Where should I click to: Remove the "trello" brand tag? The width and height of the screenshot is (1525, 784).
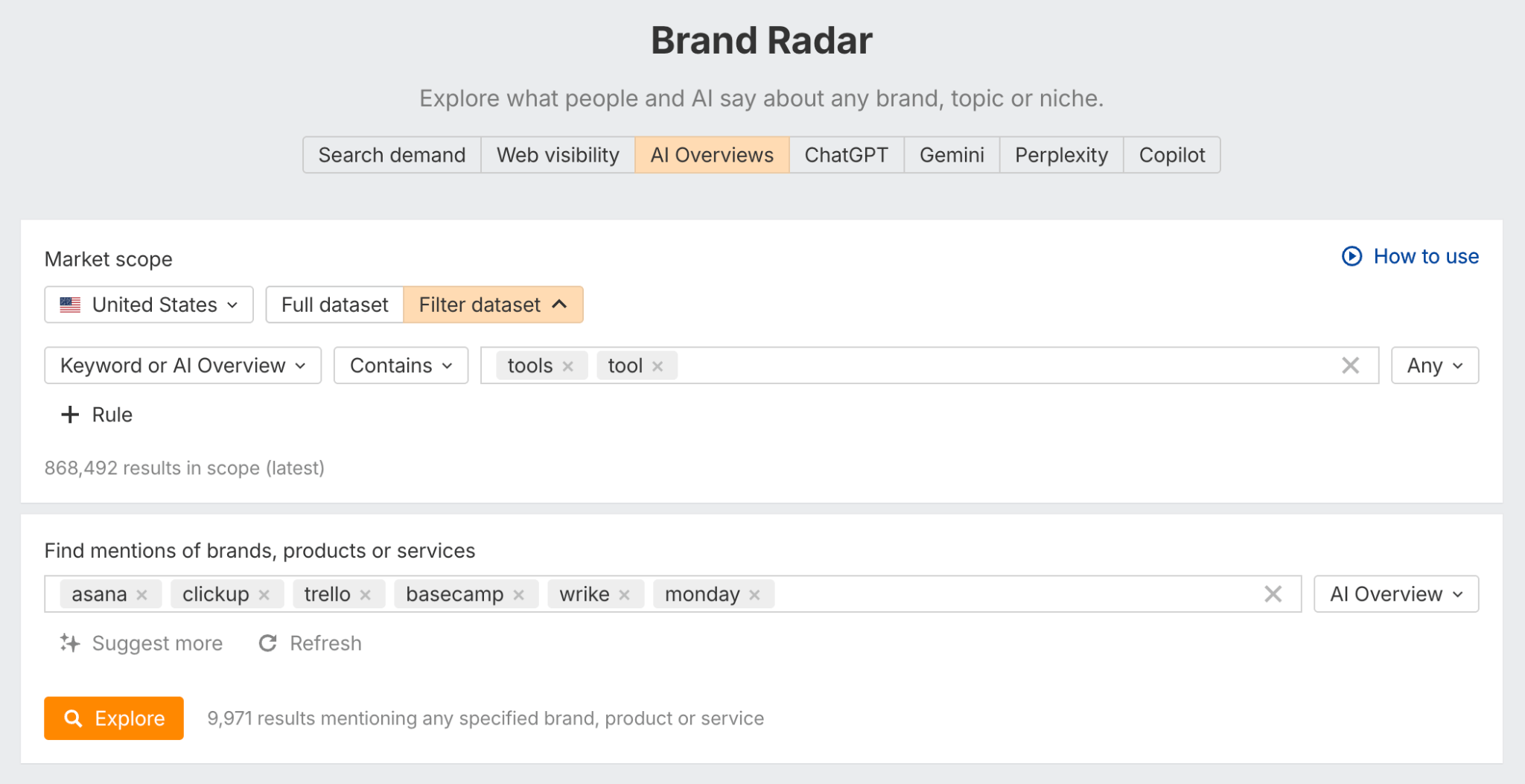pyautogui.click(x=366, y=594)
